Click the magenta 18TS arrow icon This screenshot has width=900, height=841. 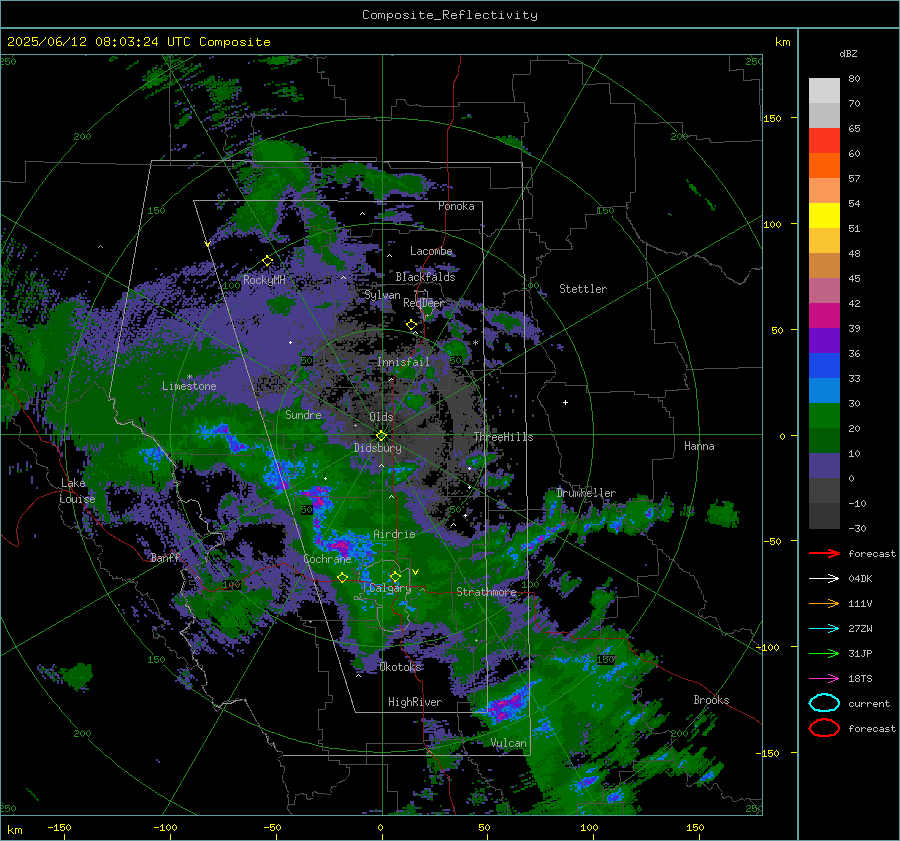(x=824, y=679)
